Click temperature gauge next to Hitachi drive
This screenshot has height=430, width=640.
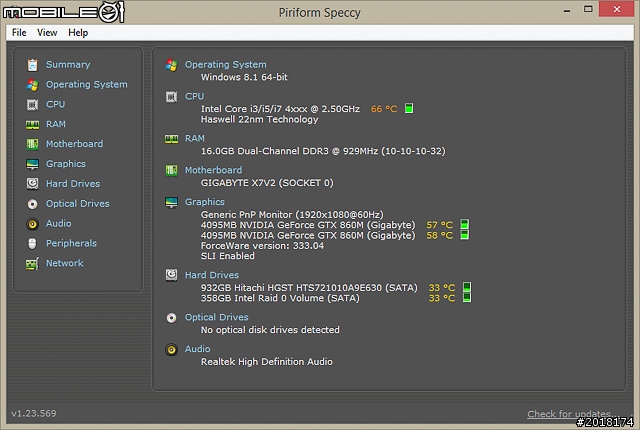467,287
